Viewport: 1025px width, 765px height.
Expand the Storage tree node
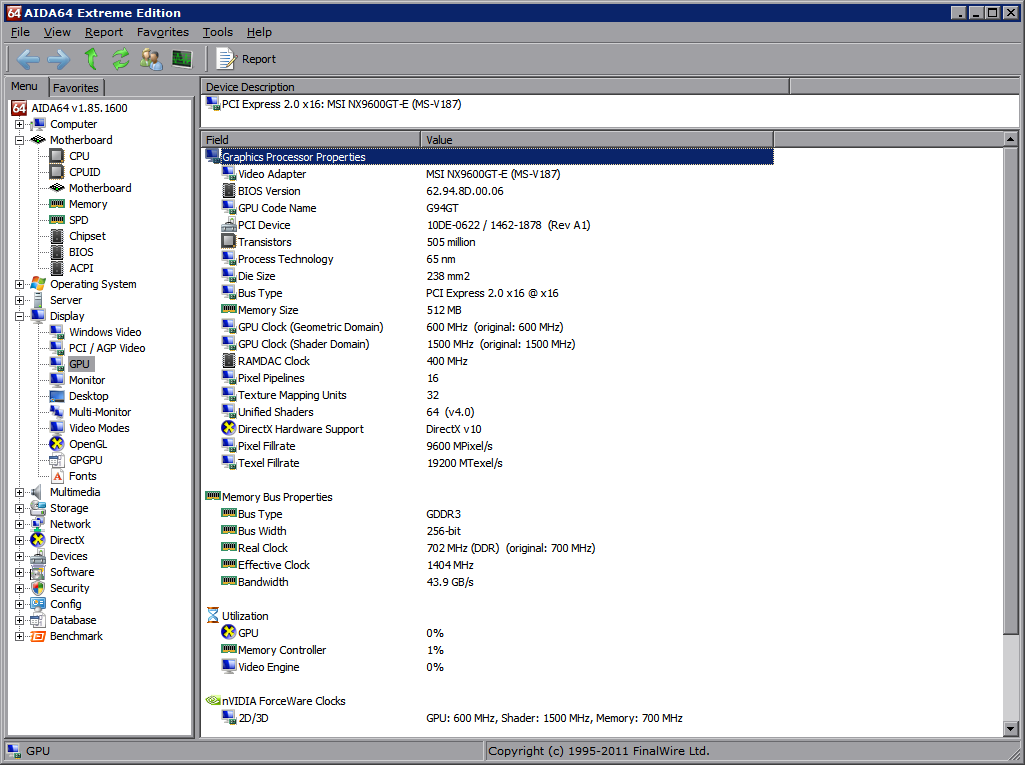pyautogui.click(x=20, y=508)
